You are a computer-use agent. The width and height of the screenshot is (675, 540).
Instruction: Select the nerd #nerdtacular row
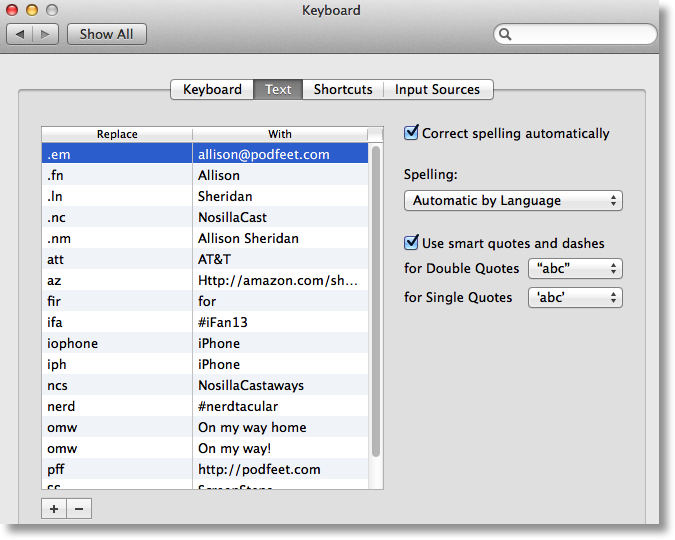click(x=205, y=406)
